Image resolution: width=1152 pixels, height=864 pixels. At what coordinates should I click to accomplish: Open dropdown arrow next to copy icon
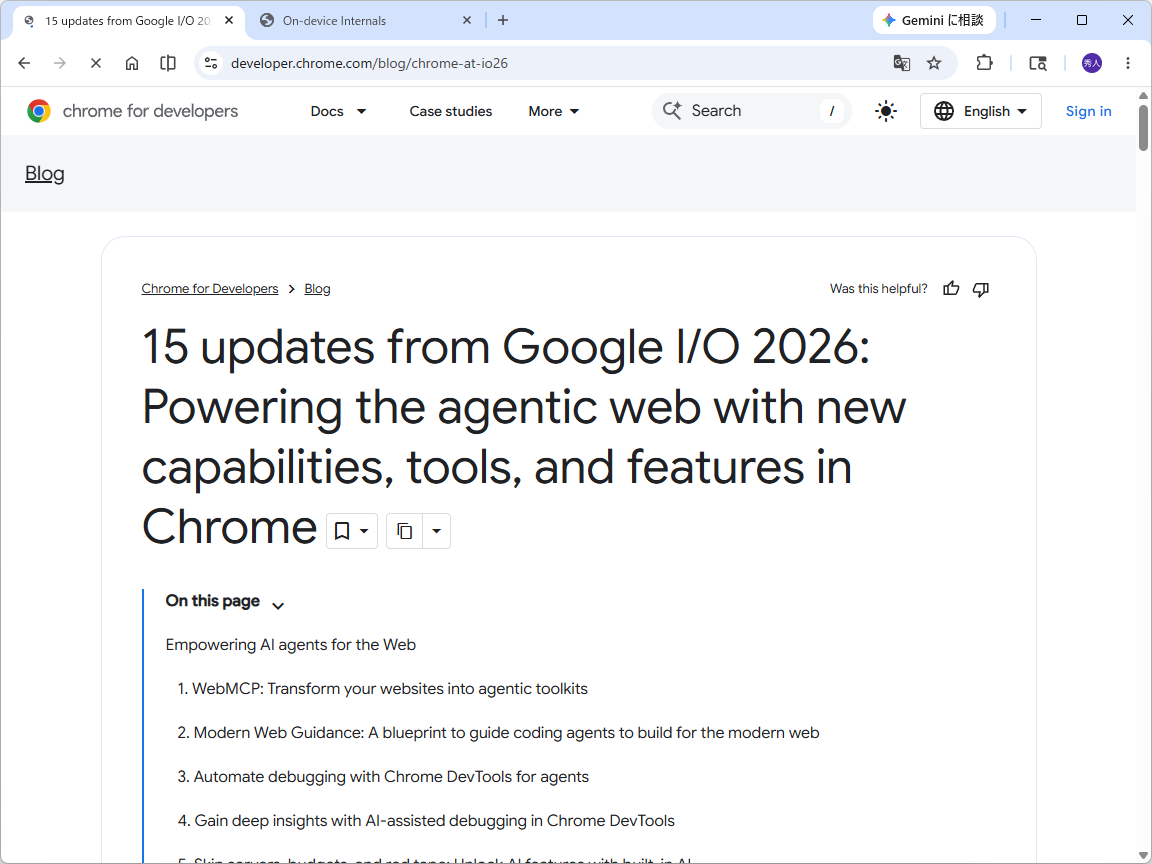click(x=436, y=530)
